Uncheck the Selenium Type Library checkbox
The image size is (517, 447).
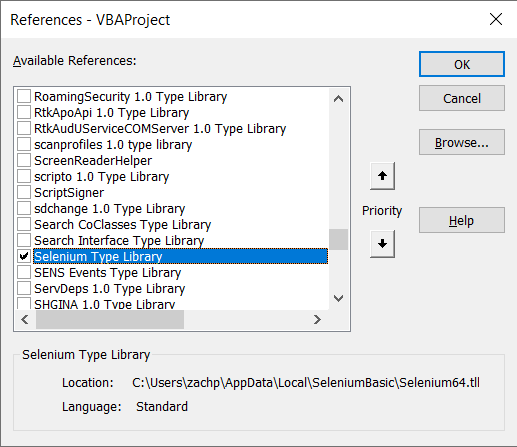click(x=24, y=256)
